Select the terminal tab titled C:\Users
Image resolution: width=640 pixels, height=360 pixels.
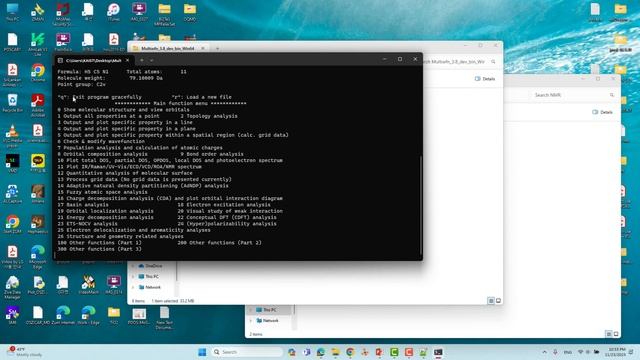[x=93, y=60]
